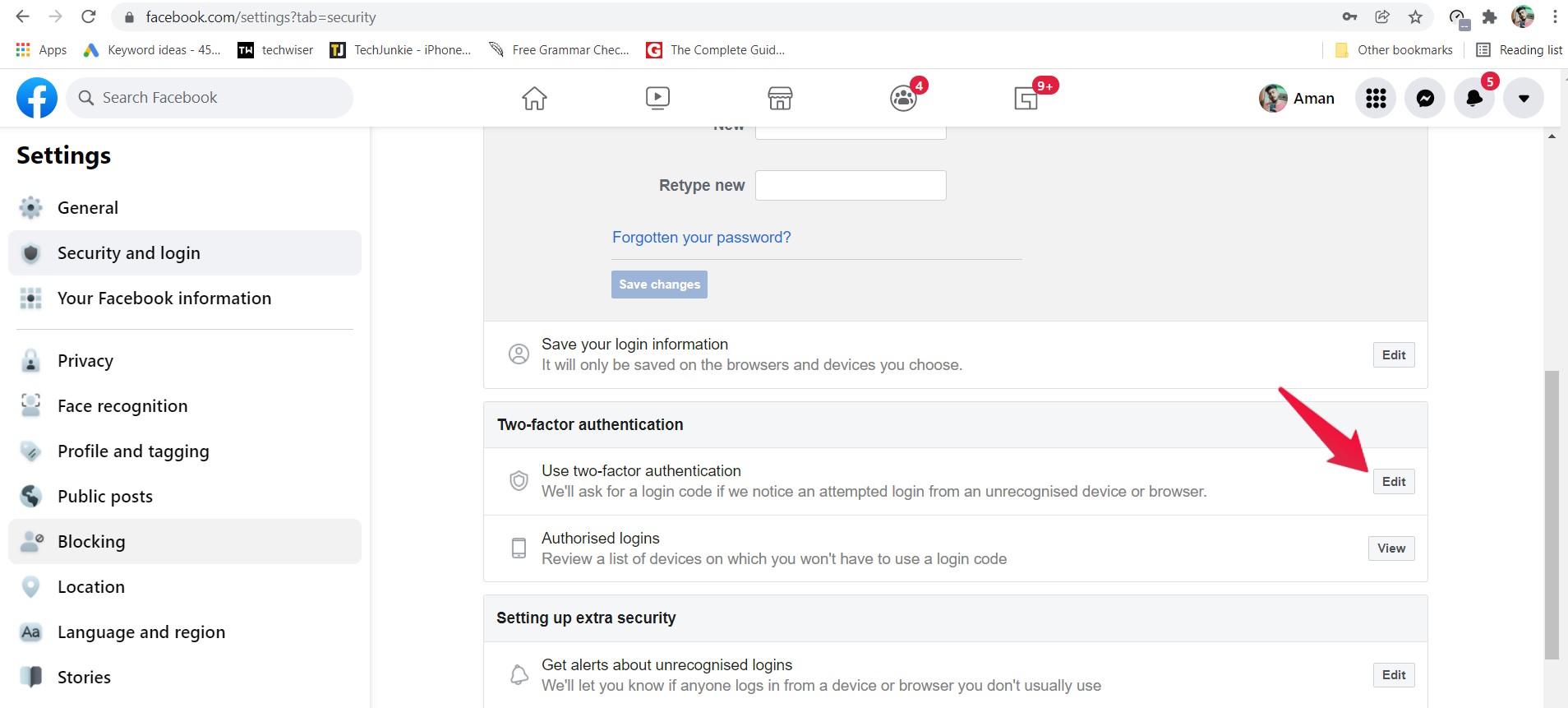Open the Groups icon with badge
Image resolution: width=1568 pixels, height=708 pixels.
click(x=904, y=98)
